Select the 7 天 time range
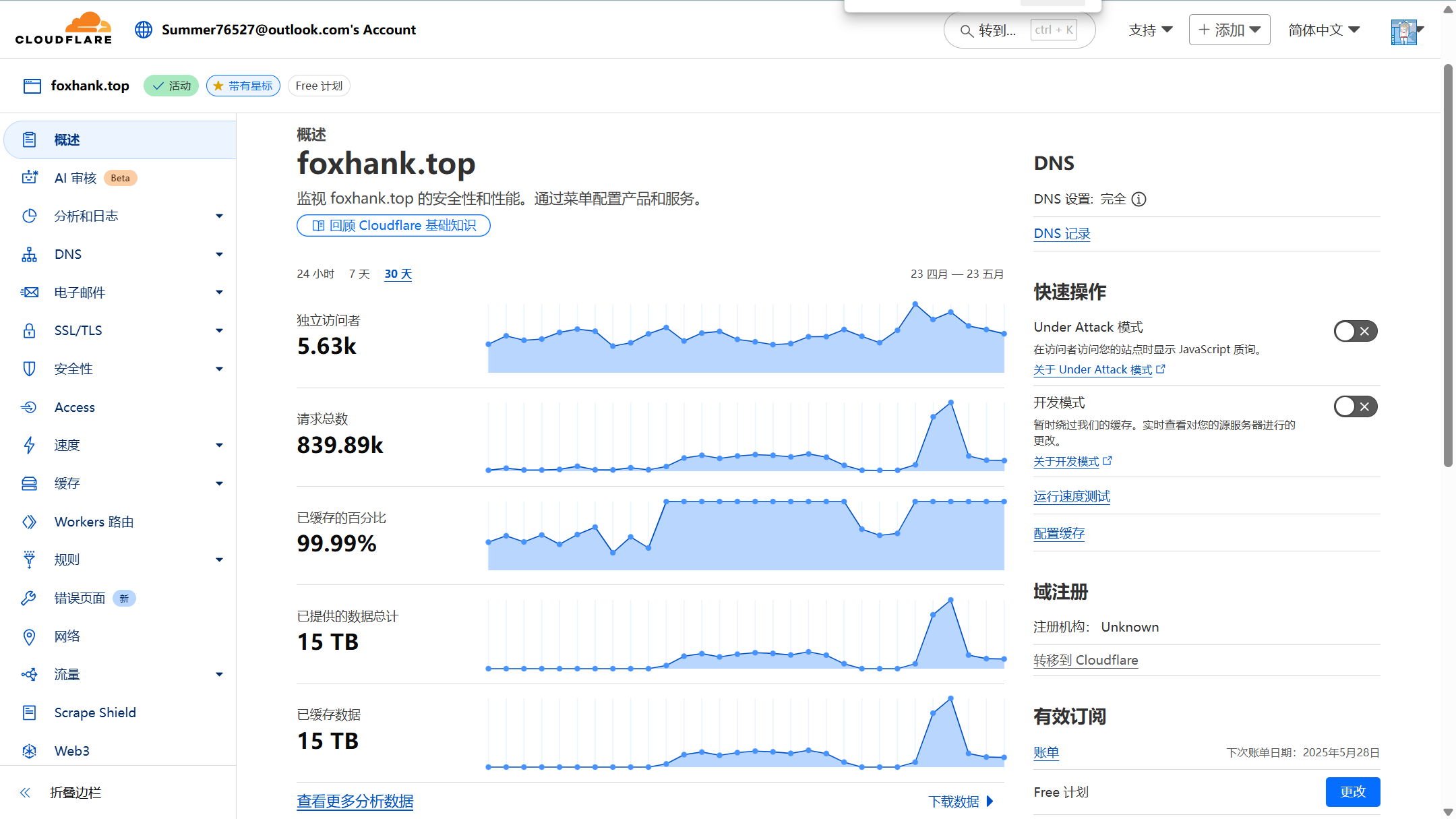Image resolution: width=1456 pixels, height=819 pixels. [x=359, y=274]
